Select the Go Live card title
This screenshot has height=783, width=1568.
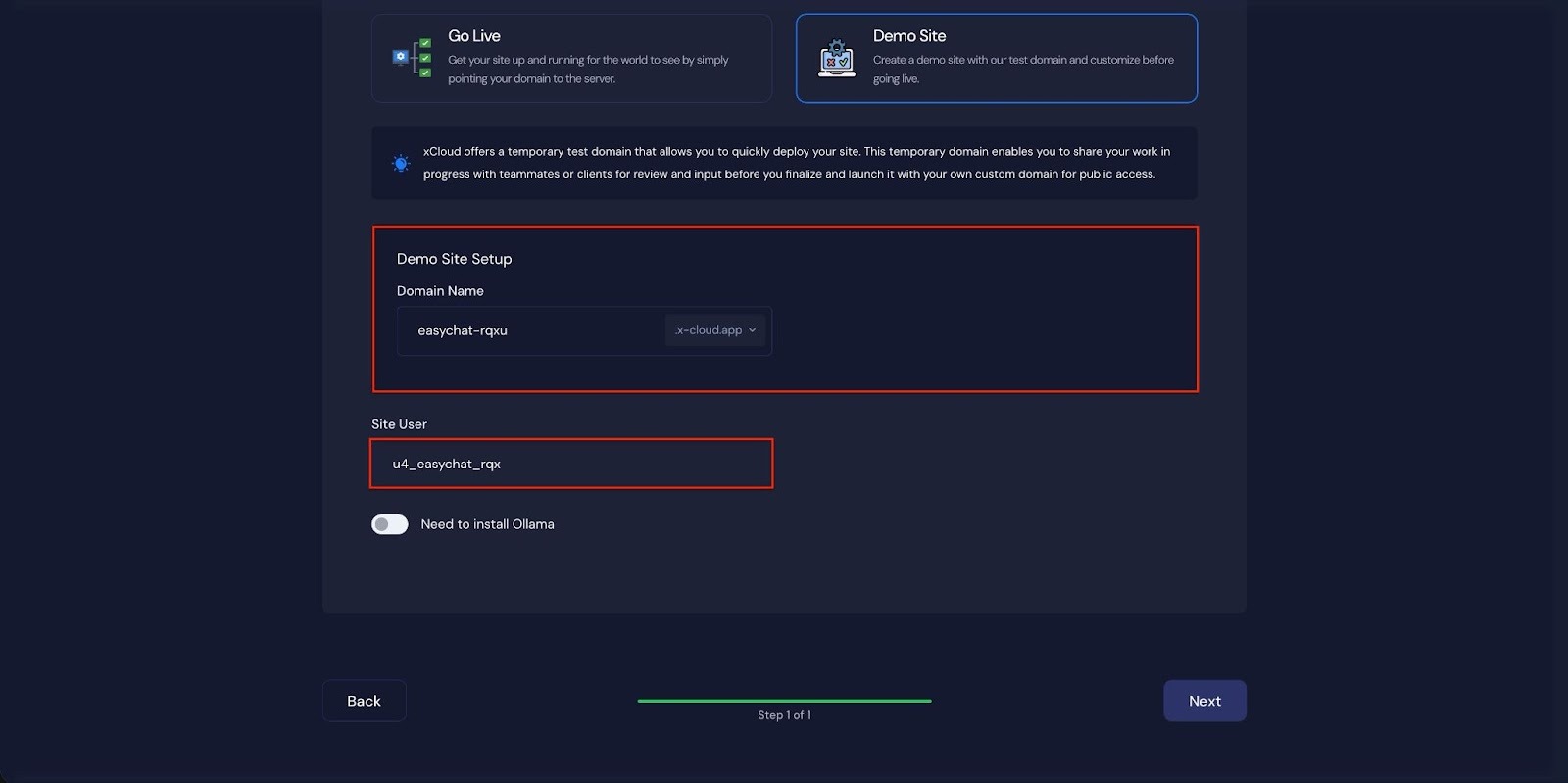(x=474, y=36)
